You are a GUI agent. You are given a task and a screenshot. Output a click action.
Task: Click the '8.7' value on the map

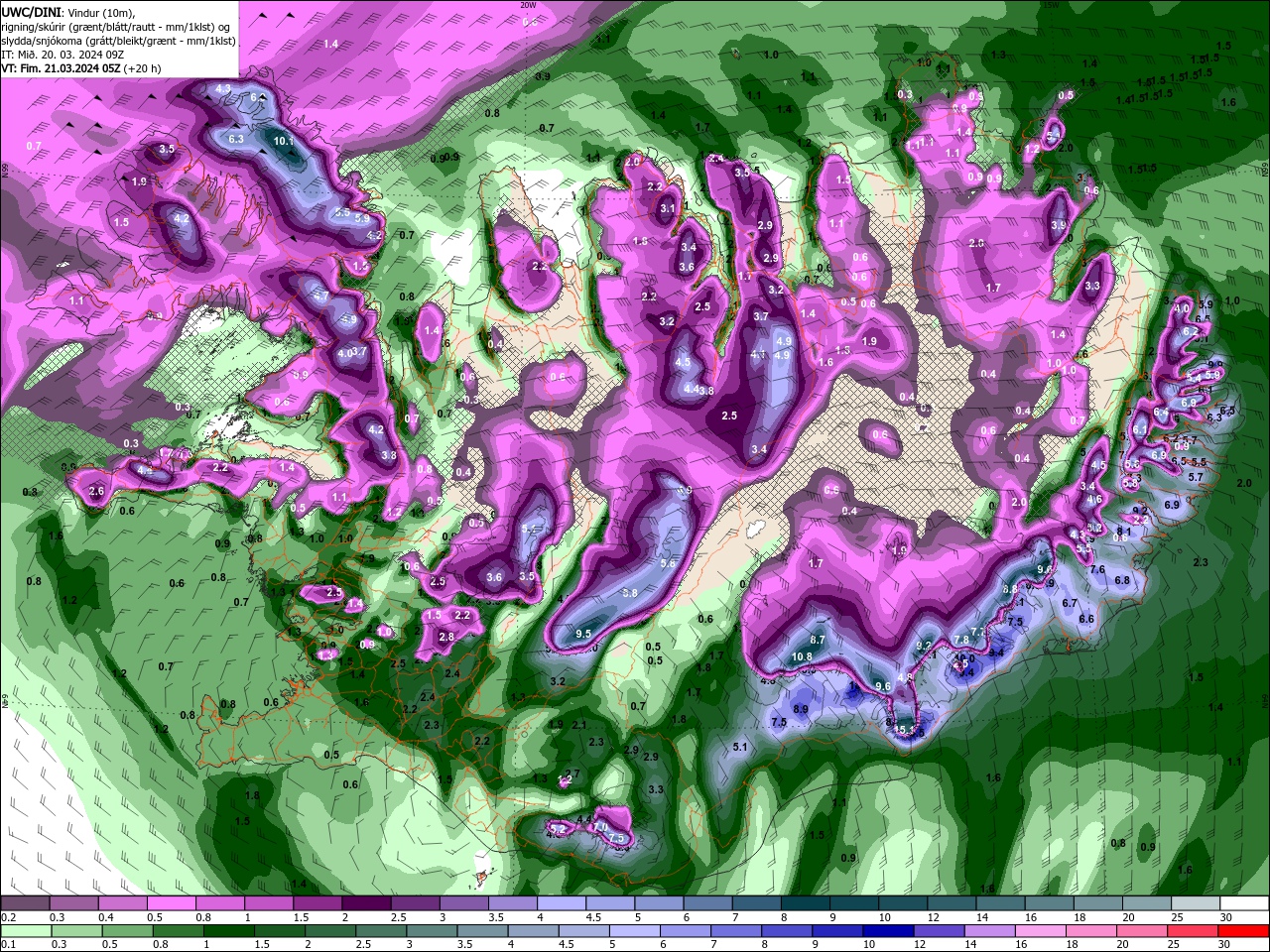tap(818, 641)
